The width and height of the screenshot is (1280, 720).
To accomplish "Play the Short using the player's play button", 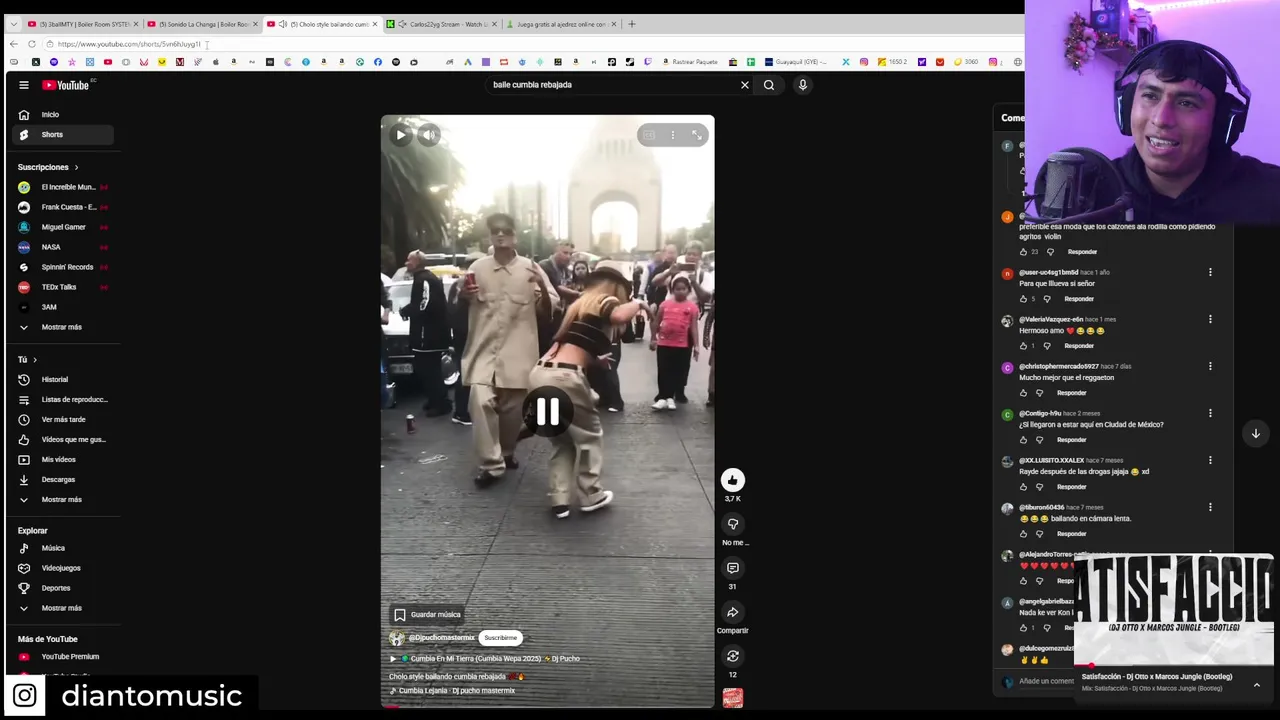I will (401, 135).
